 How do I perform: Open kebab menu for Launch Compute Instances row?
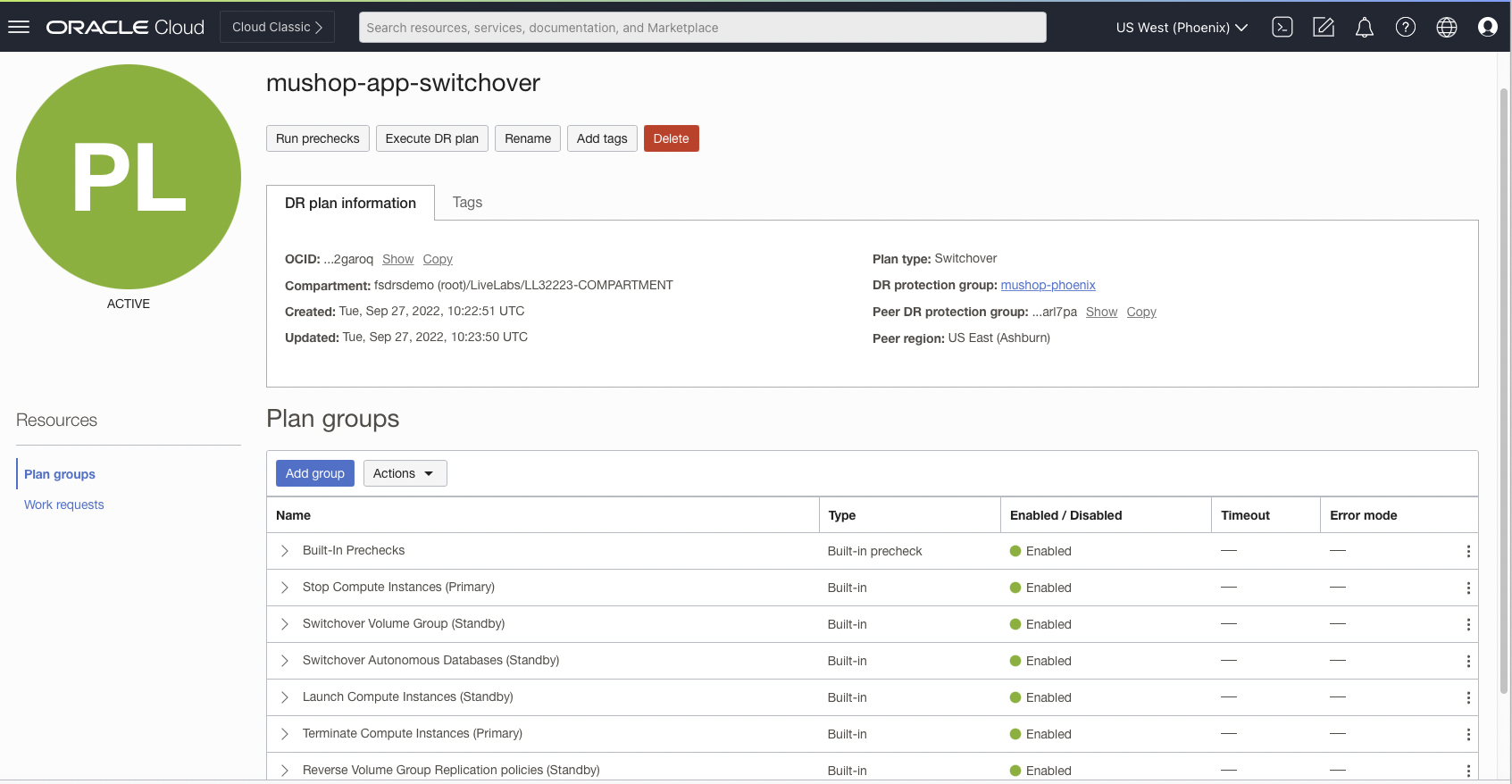pyautogui.click(x=1467, y=698)
